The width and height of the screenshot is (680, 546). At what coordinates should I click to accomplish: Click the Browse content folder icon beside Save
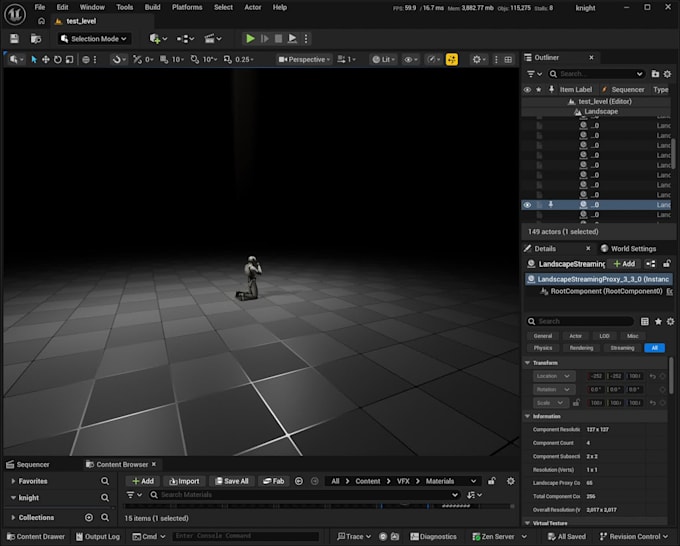(36, 39)
